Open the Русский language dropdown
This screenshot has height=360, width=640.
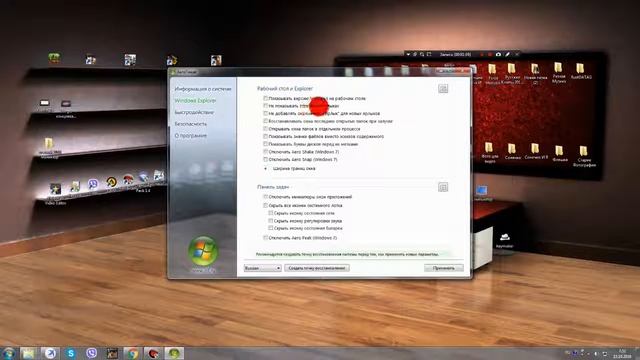[262, 268]
